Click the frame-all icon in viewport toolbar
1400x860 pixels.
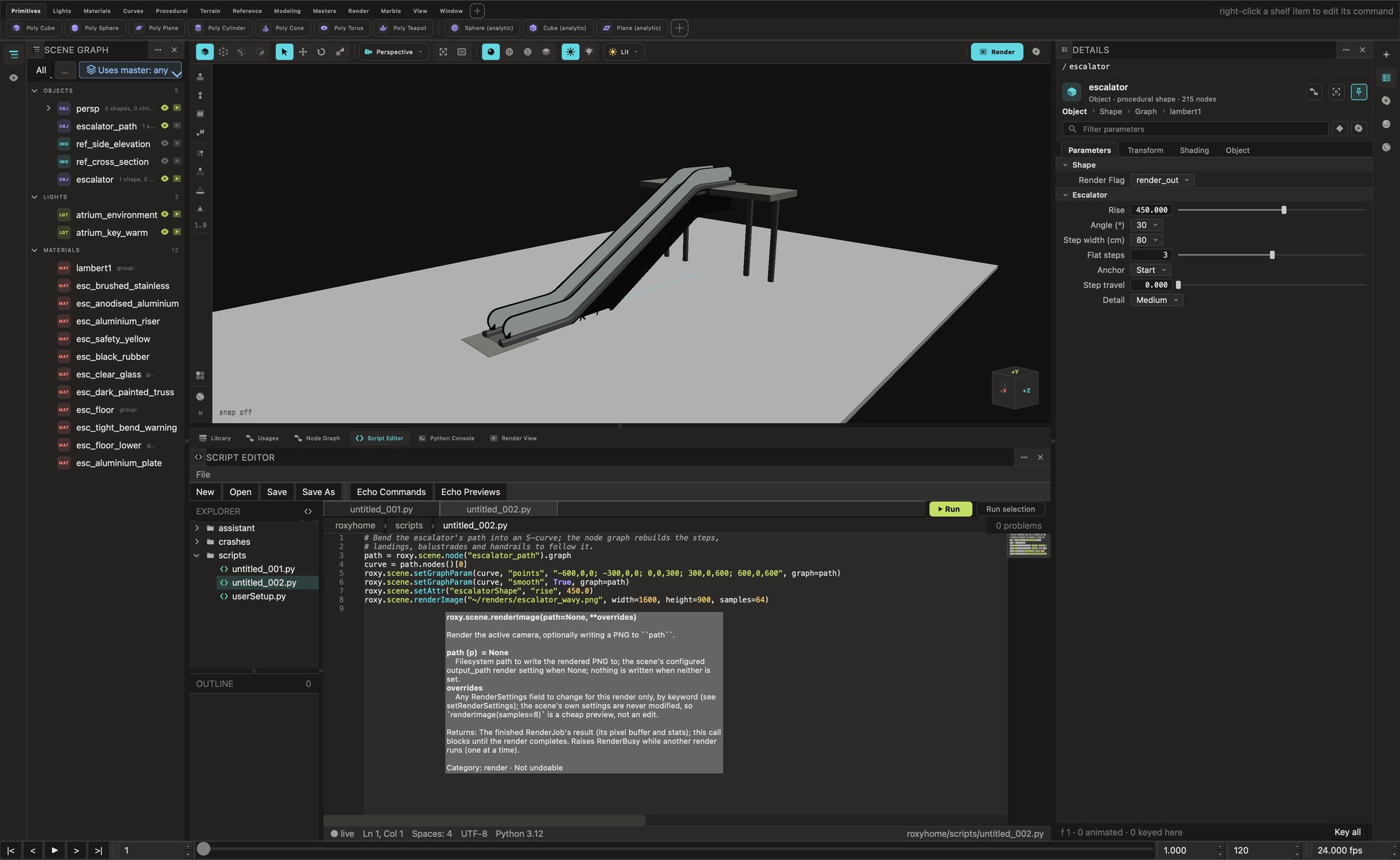click(x=443, y=52)
